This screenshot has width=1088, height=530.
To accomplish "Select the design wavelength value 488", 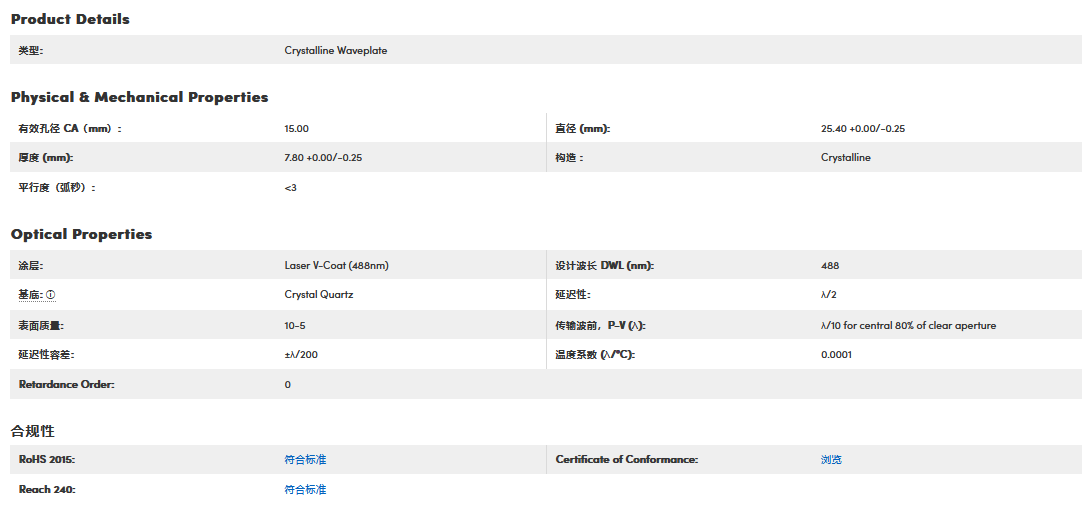I will tap(830, 266).
